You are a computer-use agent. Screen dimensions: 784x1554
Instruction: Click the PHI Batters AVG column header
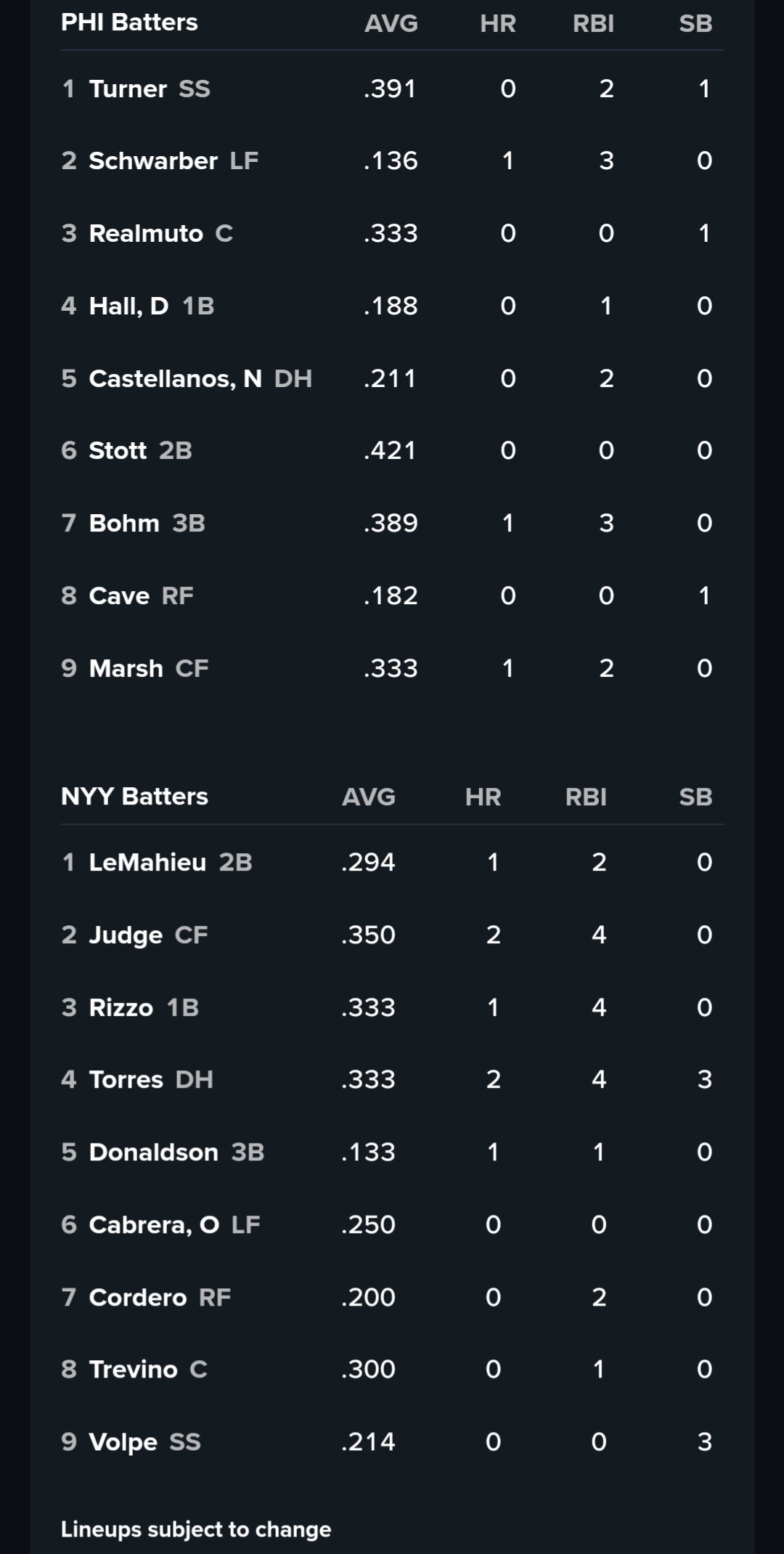pos(391,23)
